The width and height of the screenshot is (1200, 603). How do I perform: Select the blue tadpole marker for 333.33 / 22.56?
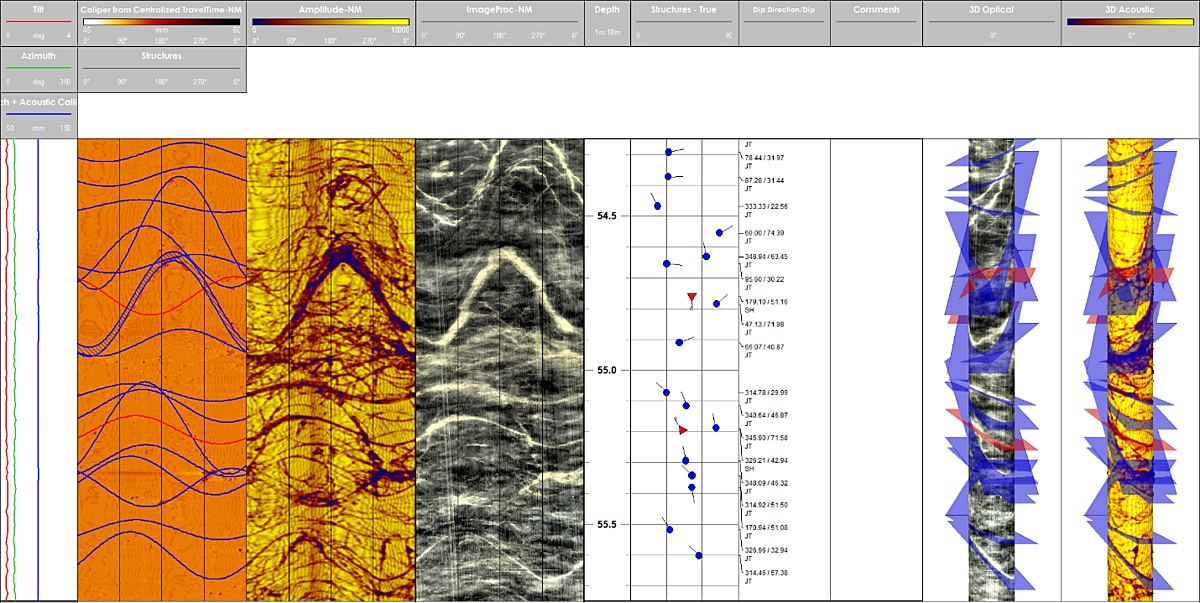point(657,206)
